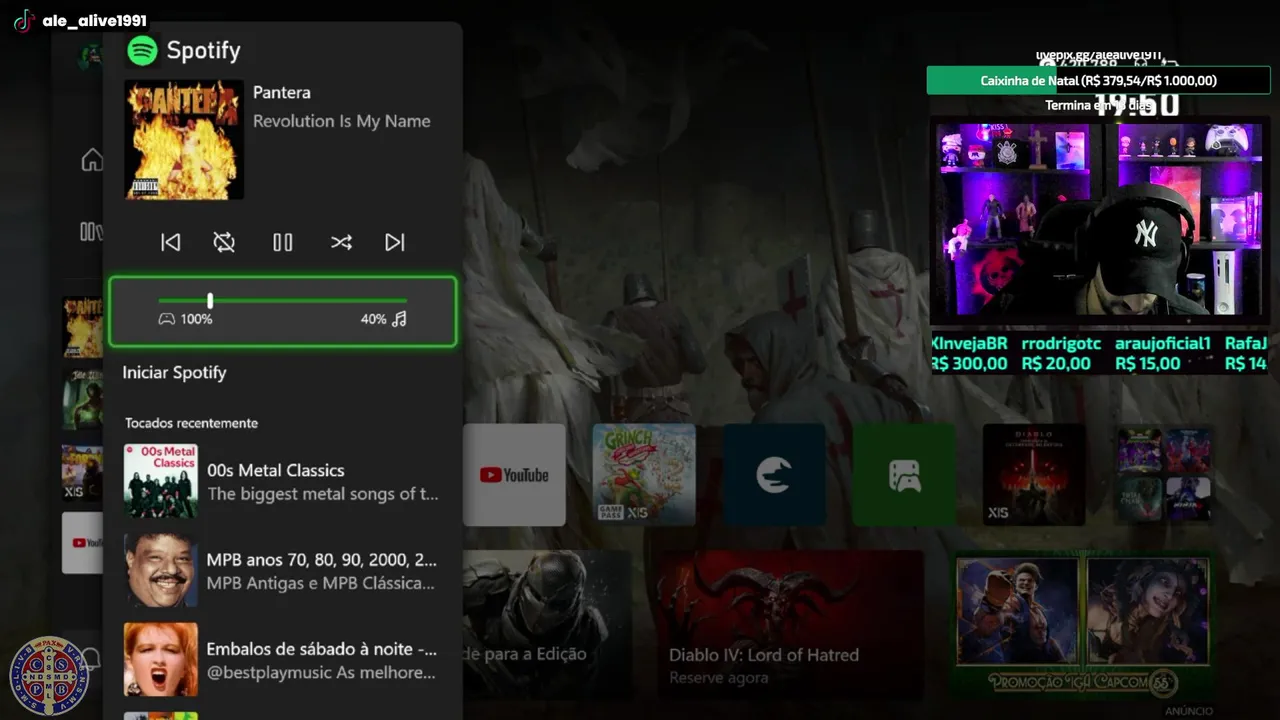
Task: Click the MPB playlist cover thumbnail
Action: tap(160, 570)
